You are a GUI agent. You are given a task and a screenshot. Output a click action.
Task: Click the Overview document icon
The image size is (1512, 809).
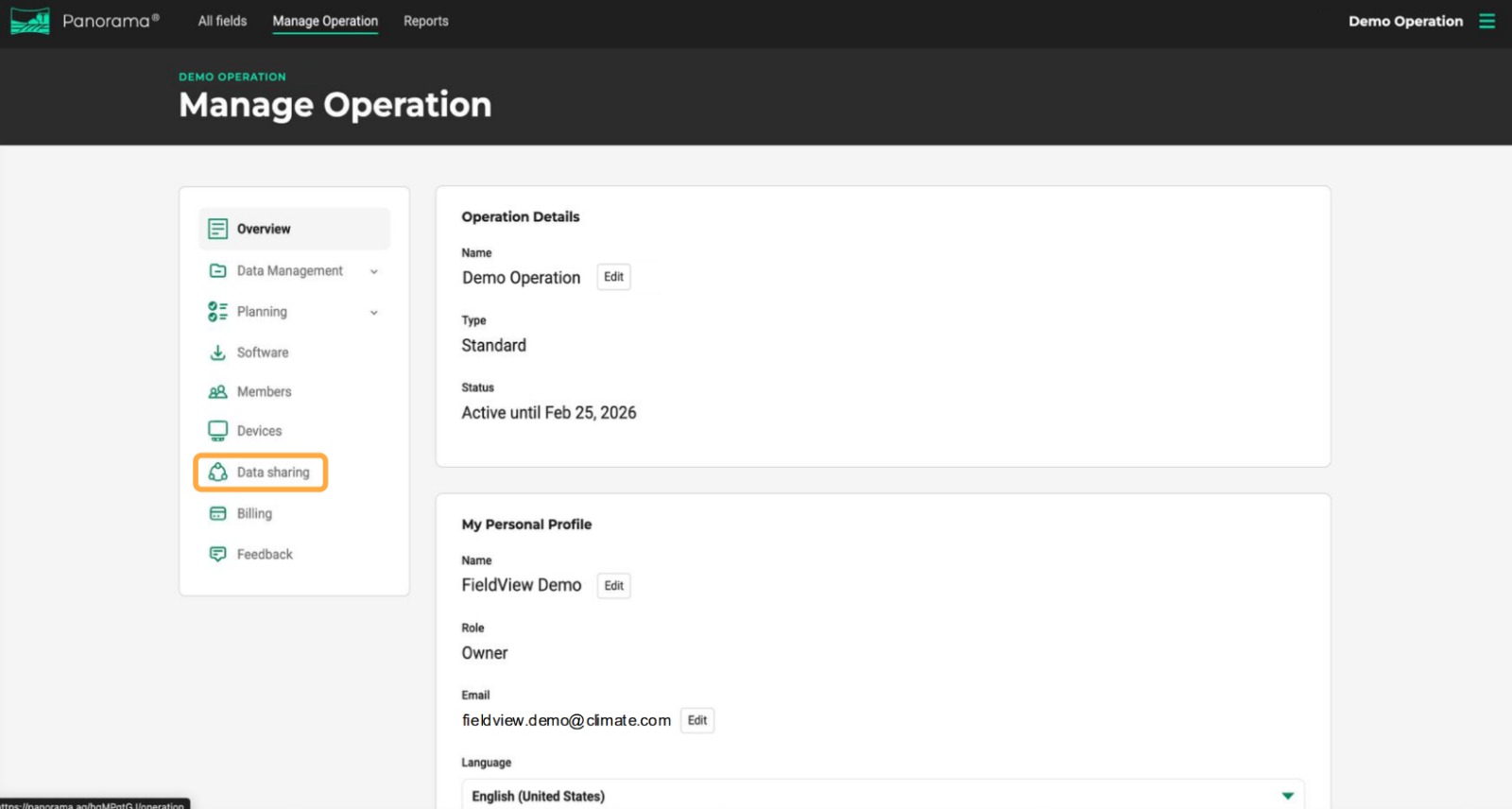tap(217, 229)
